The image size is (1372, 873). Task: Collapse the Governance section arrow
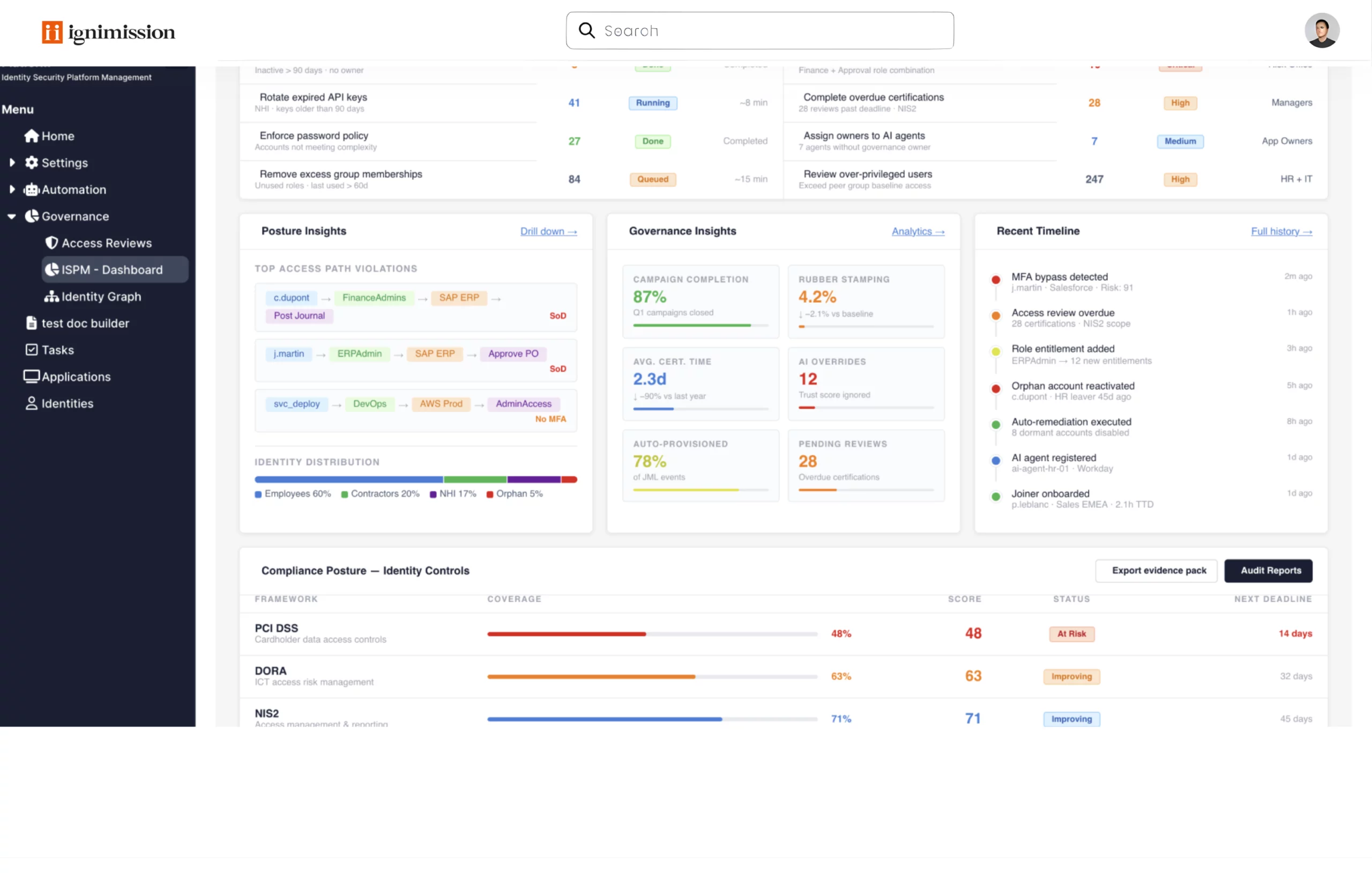click(12, 216)
